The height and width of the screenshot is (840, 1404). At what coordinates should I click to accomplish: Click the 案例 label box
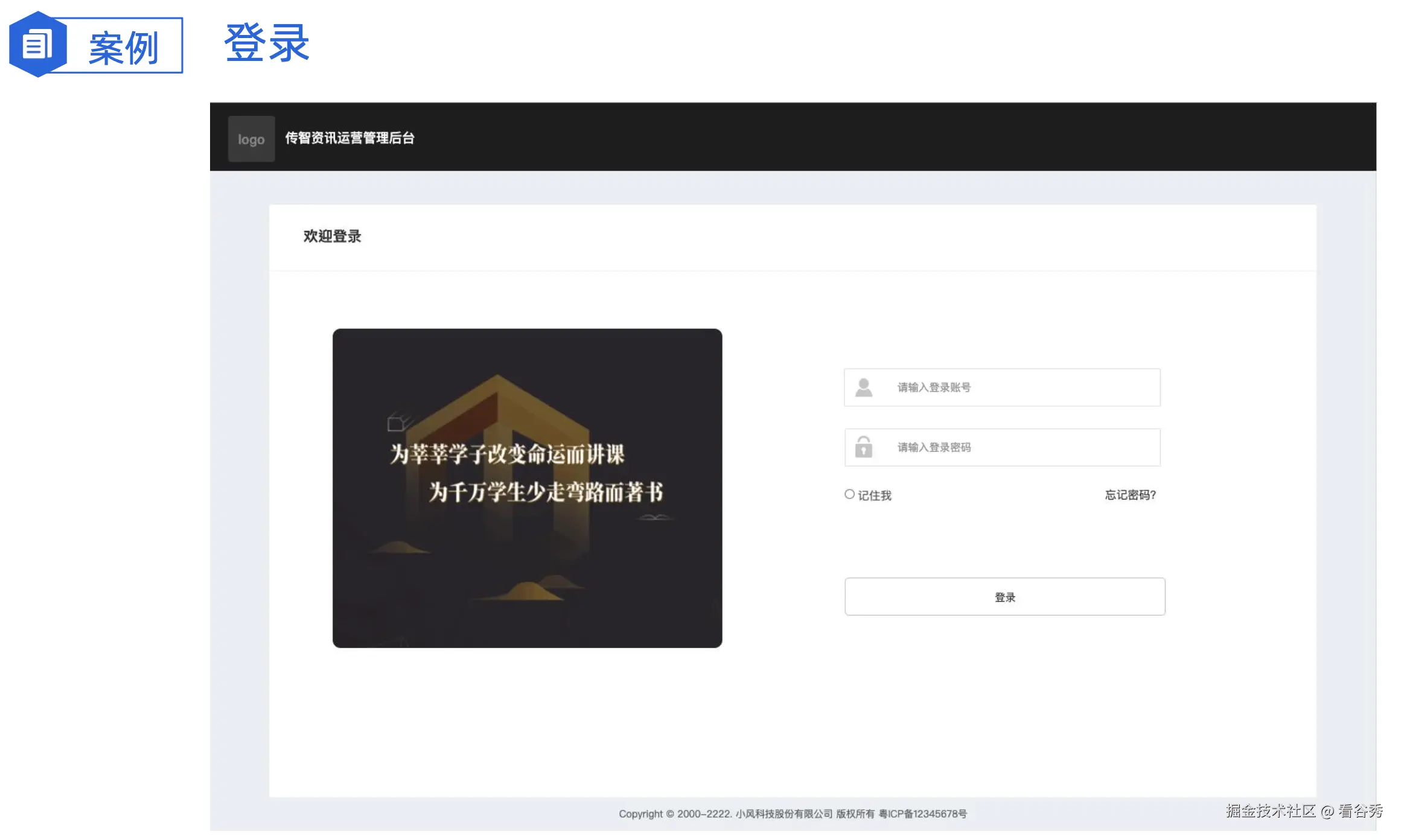tap(124, 47)
